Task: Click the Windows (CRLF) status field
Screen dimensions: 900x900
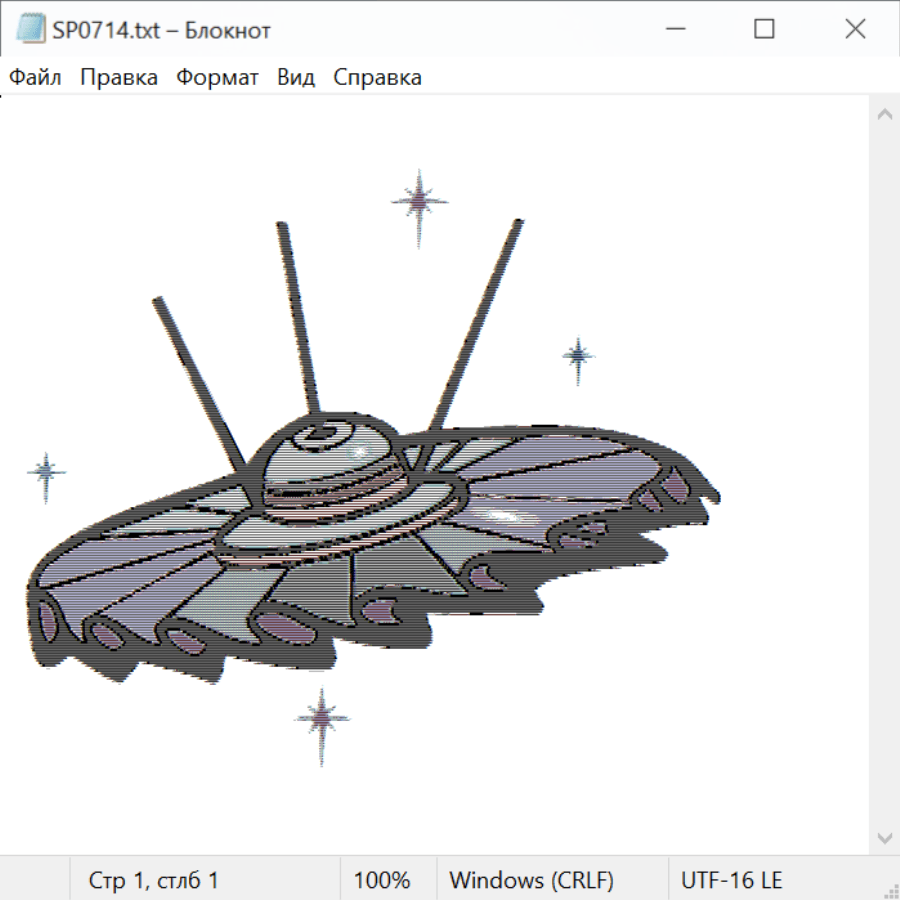Action: coord(531,881)
